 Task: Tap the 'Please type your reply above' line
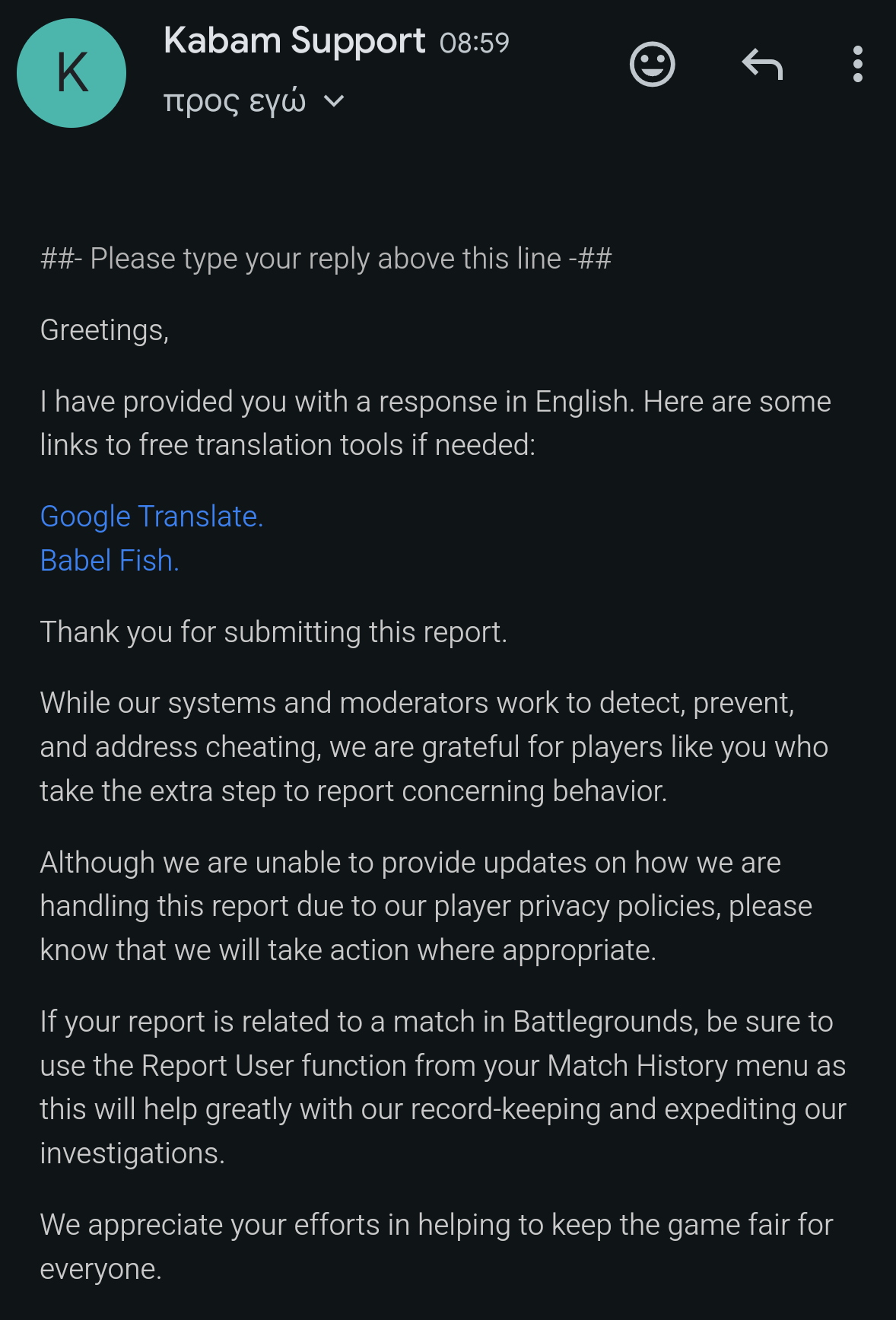pyautogui.click(x=326, y=259)
